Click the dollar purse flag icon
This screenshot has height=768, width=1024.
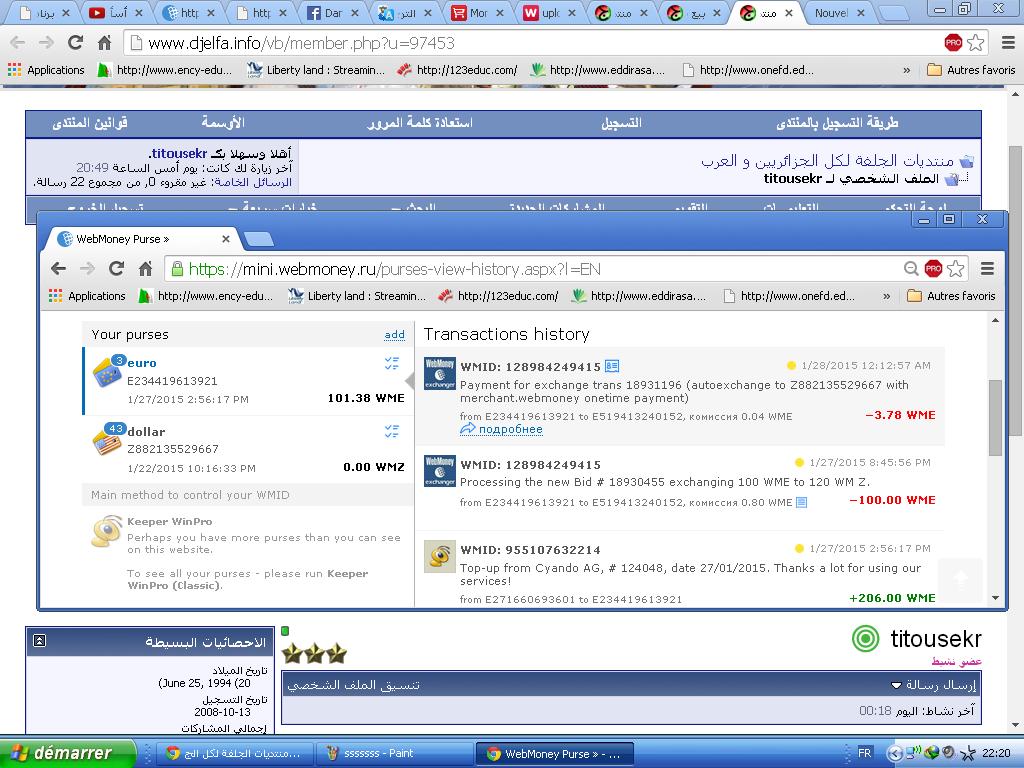[x=107, y=441]
